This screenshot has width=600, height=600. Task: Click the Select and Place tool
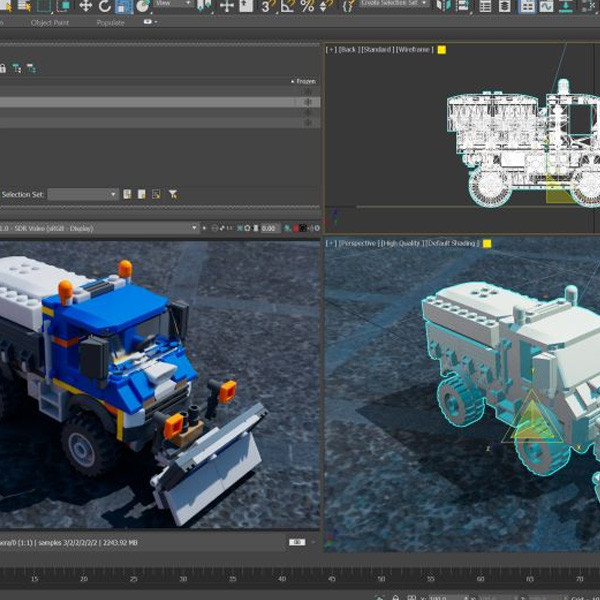click(143, 6)
